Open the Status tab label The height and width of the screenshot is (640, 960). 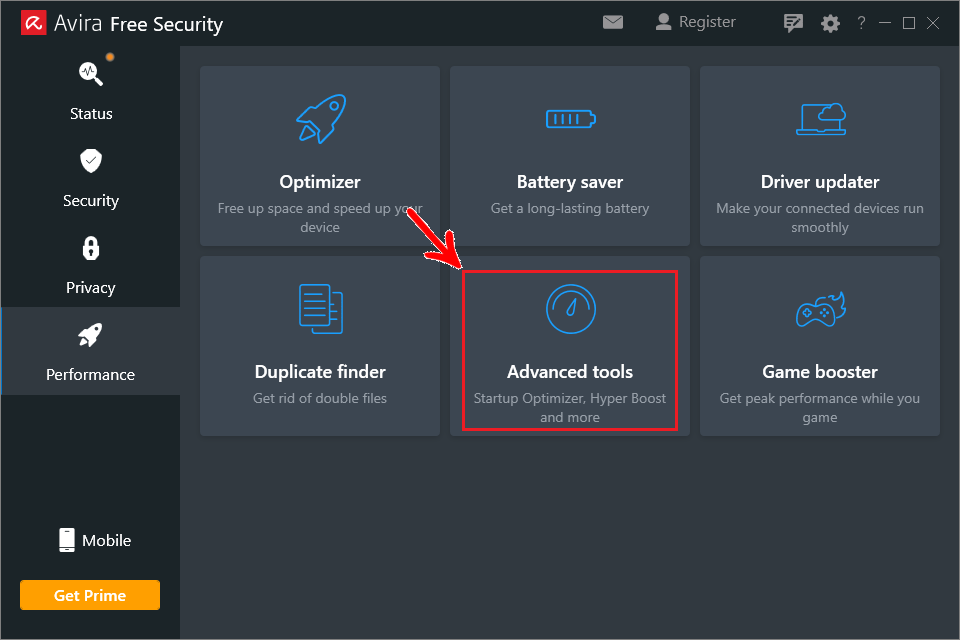(91, 114)
